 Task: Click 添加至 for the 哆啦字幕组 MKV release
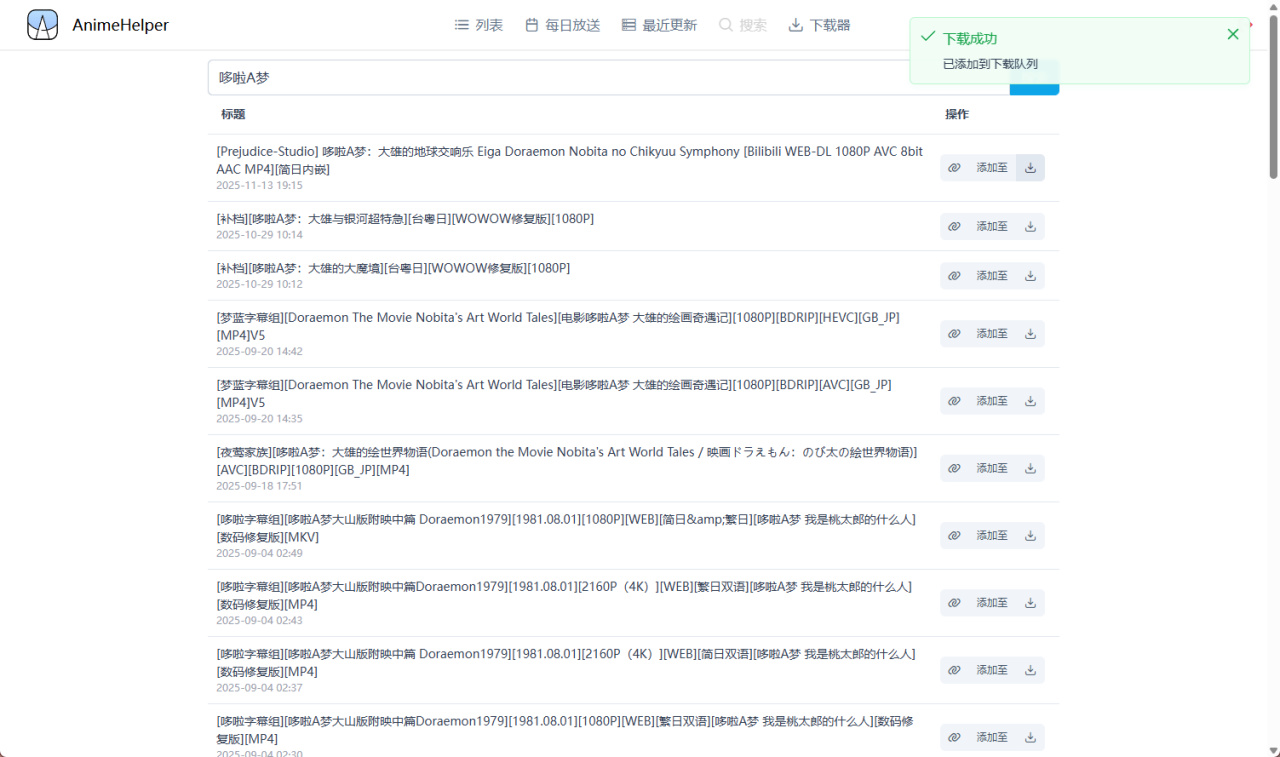tap(992, 535)
